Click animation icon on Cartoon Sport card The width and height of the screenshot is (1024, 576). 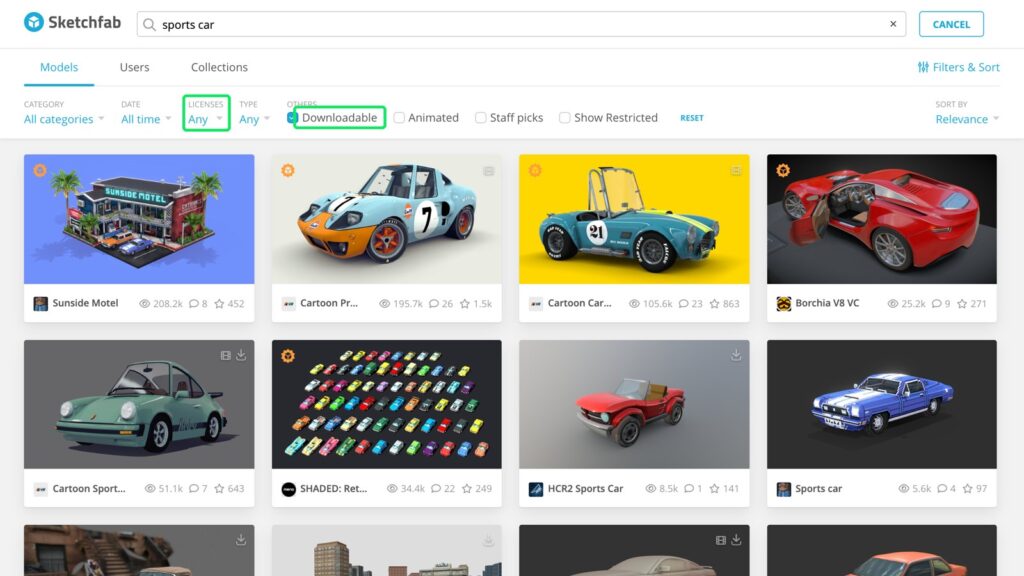click(x=225, y=355)
